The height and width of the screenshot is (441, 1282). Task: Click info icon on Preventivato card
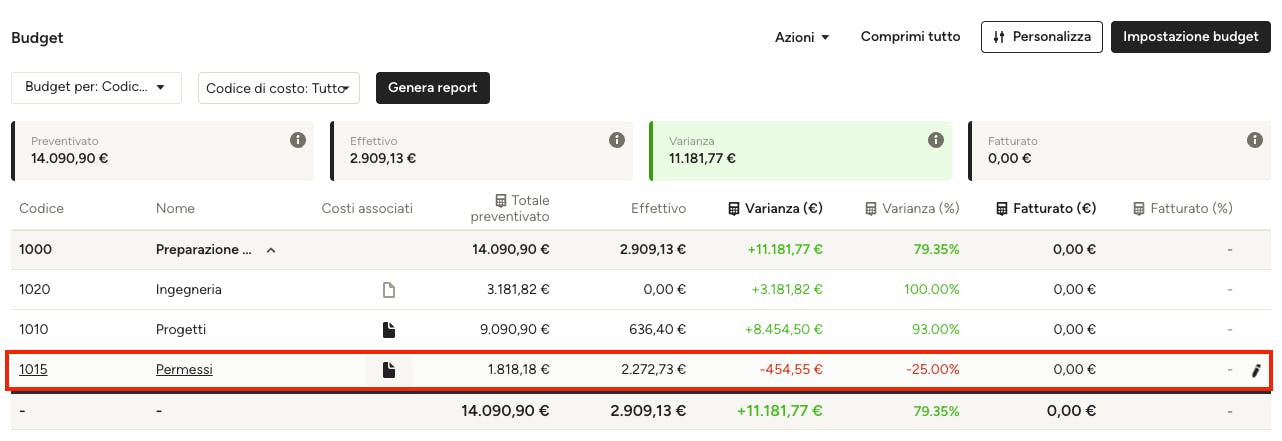coord(297,140)
